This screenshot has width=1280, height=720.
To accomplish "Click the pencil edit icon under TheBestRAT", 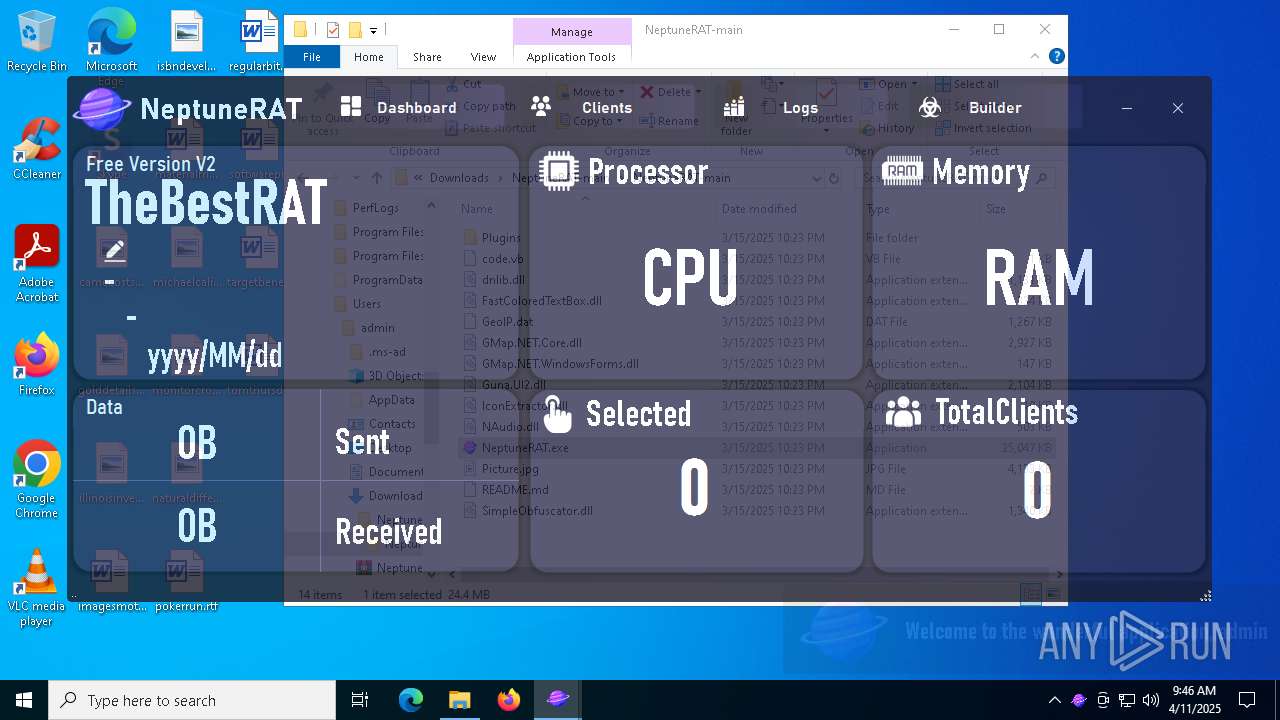I will (114, 250).
